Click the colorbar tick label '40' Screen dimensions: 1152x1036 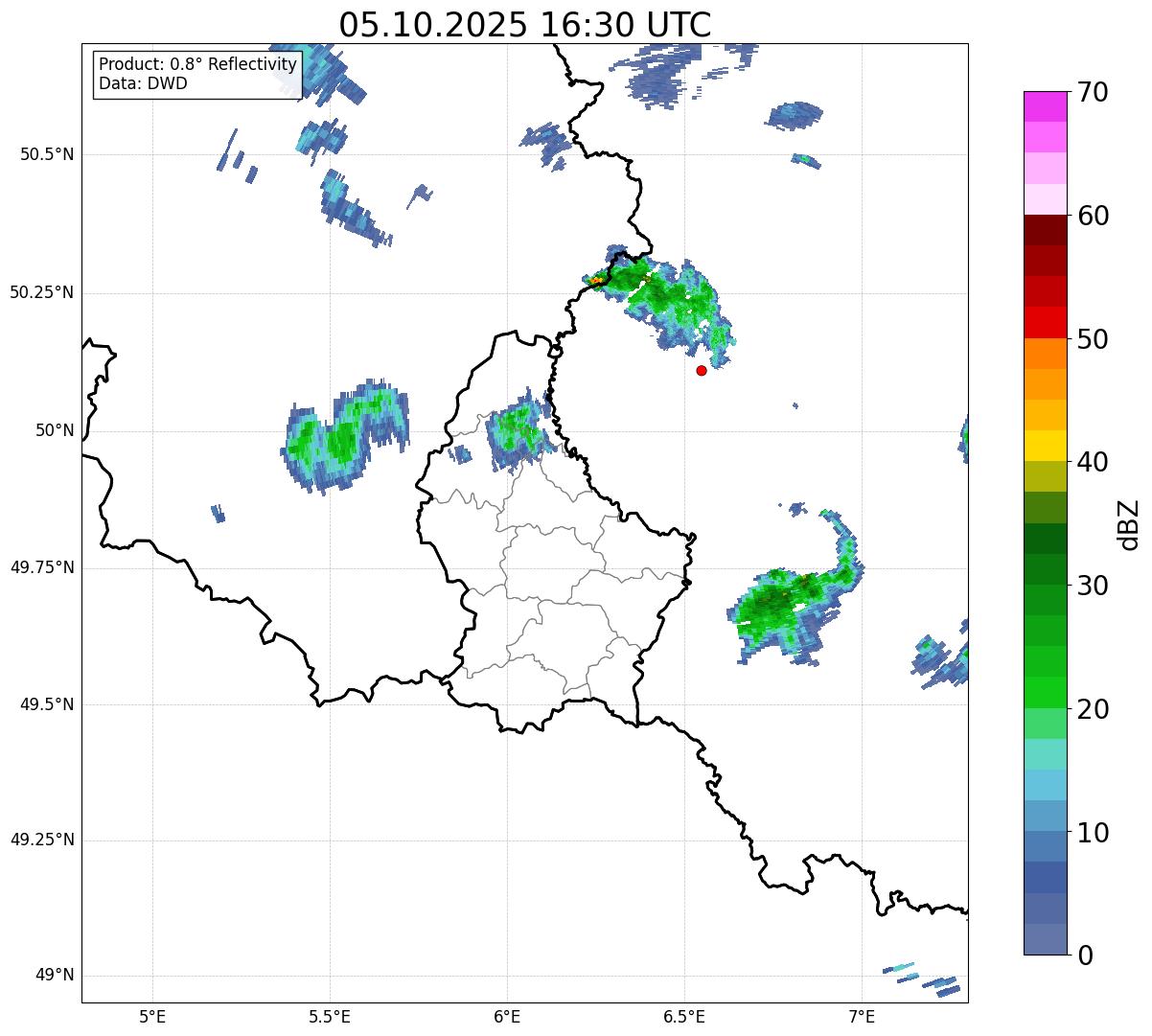coord(1093,462)
